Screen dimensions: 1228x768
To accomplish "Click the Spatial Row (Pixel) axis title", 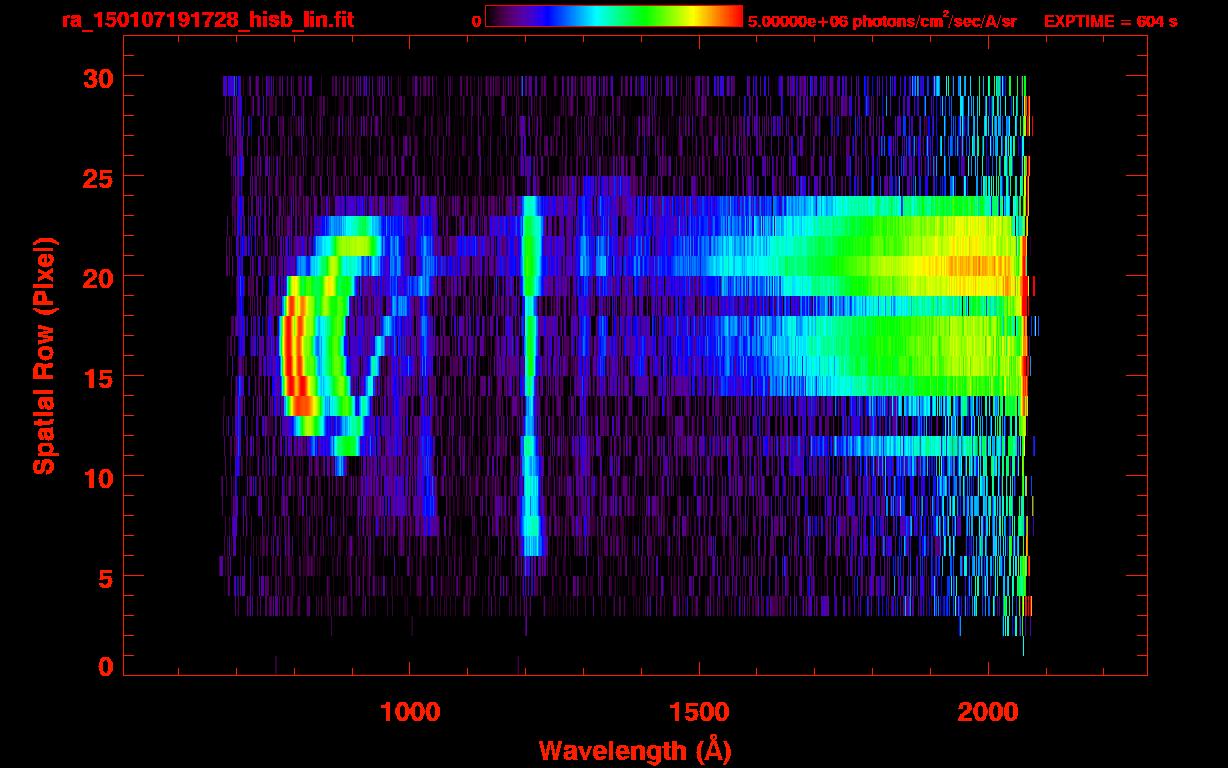I will (x=43, y=355).
